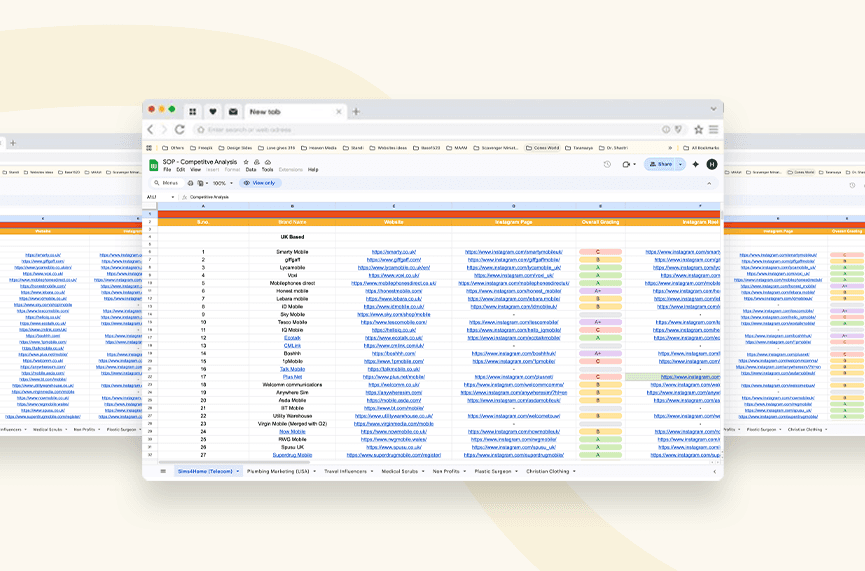Open the pinned mail tab
Viewport: 865px width, 571px height.
(x=233, y=111)
